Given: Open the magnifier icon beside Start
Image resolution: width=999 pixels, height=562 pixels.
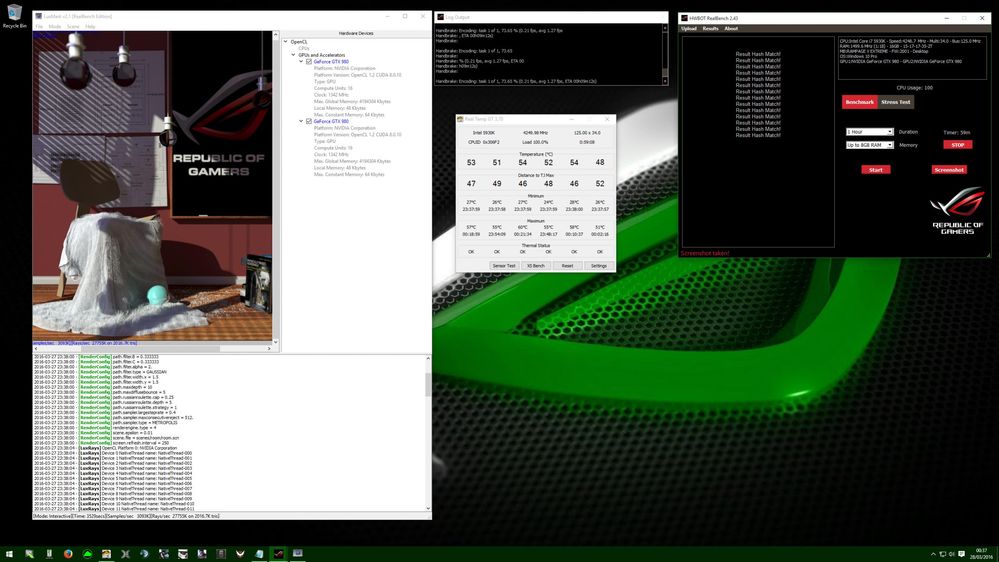Looking at the screenshot, I should coord(29,554).
